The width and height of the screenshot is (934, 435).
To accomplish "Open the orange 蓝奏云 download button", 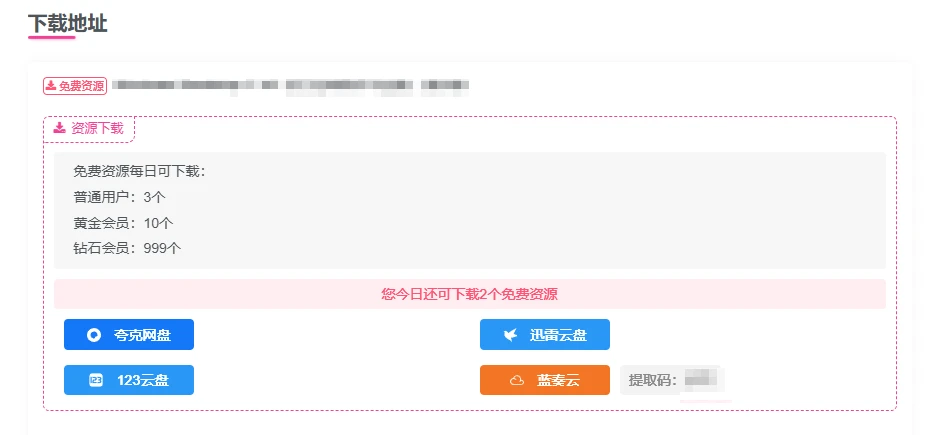I will pos(544,380).
